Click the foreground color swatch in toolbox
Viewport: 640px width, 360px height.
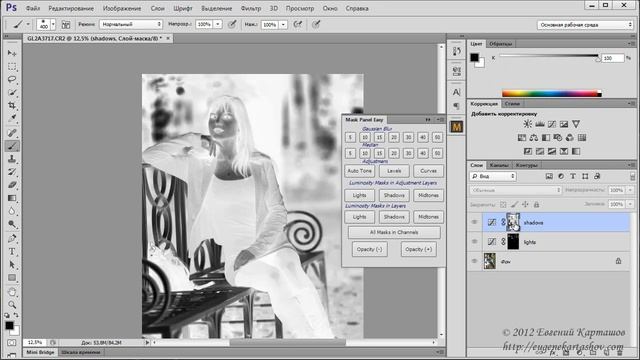[x=9, y=325]
